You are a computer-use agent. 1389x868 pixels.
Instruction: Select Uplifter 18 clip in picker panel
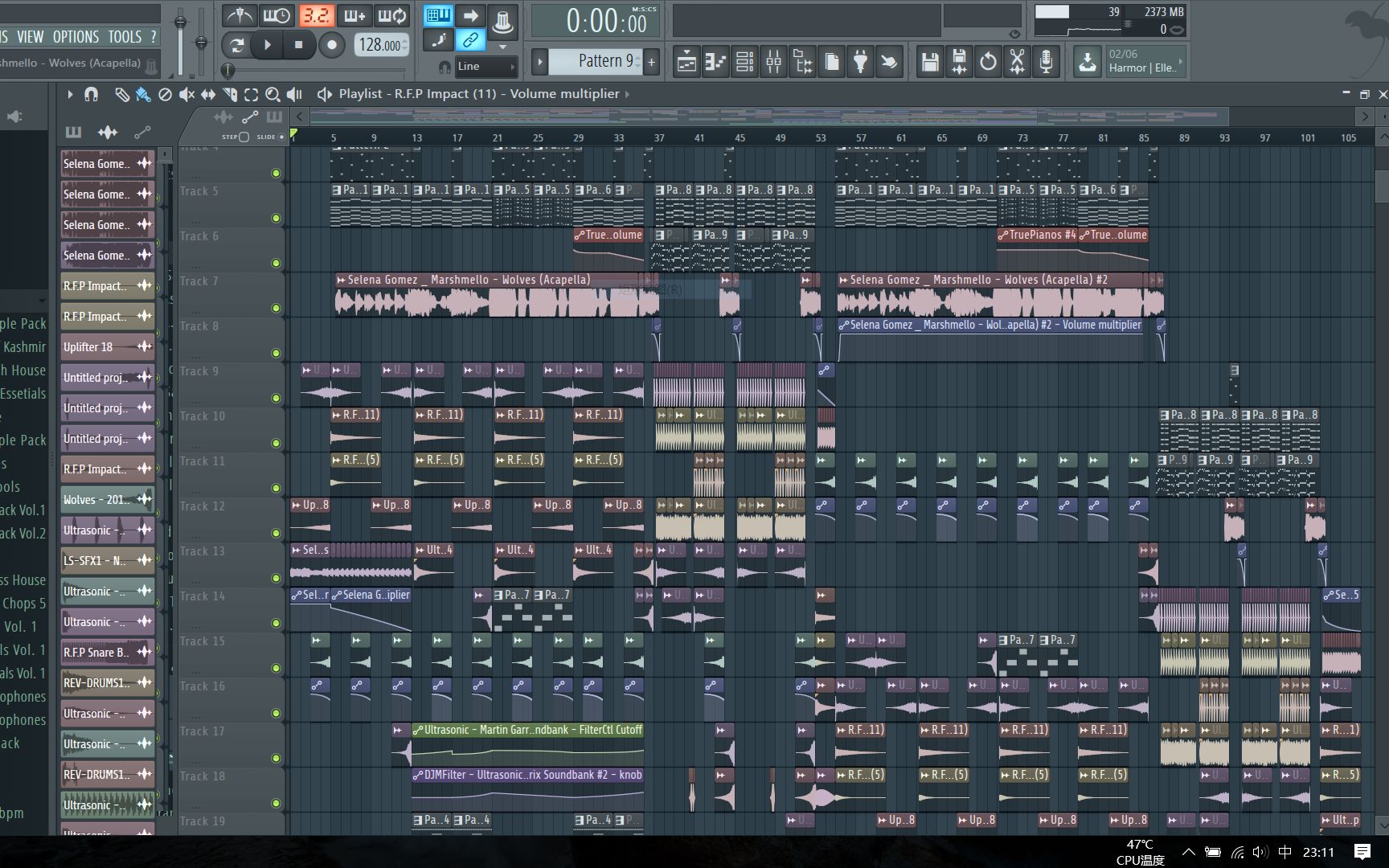107,347
